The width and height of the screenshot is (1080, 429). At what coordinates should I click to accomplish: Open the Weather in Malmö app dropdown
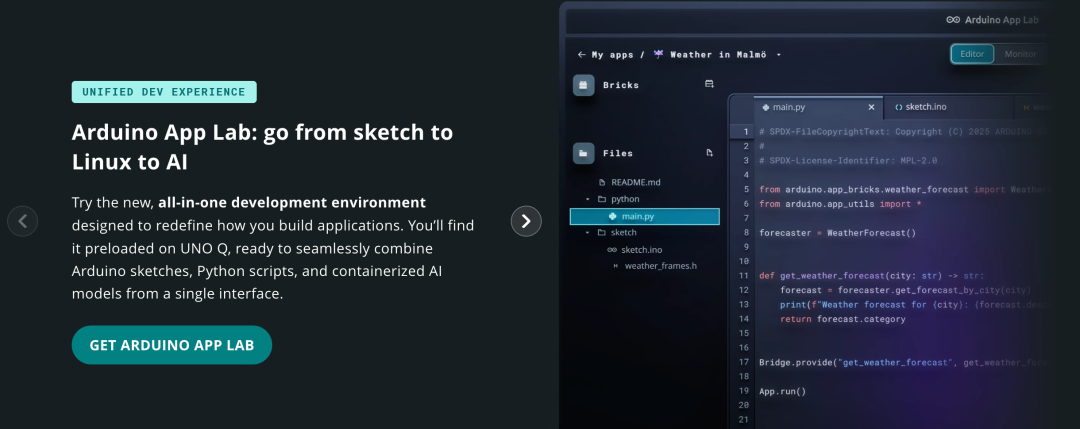click(778, 54)
